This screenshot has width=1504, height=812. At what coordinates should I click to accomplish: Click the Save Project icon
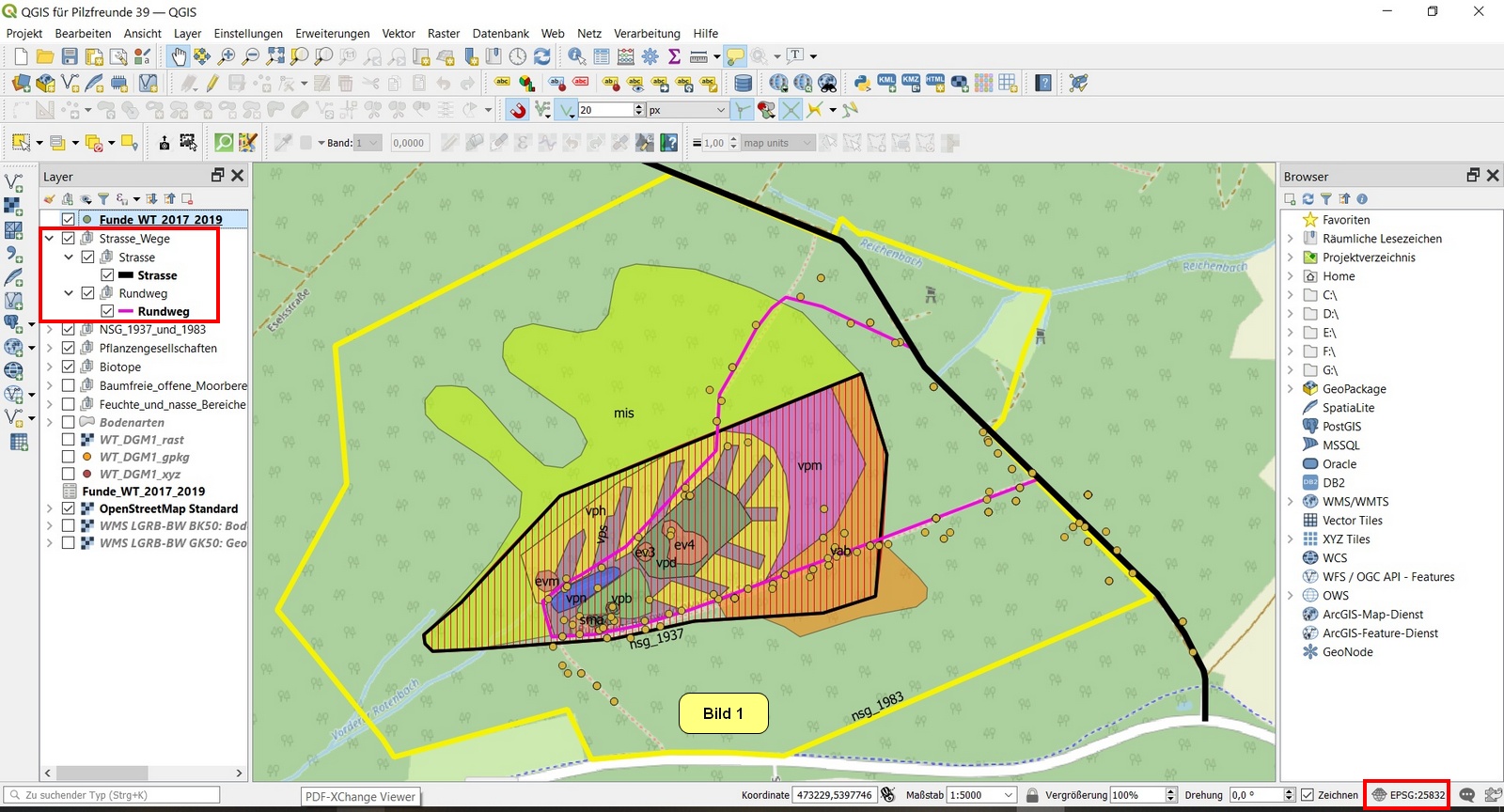(70, 56)
